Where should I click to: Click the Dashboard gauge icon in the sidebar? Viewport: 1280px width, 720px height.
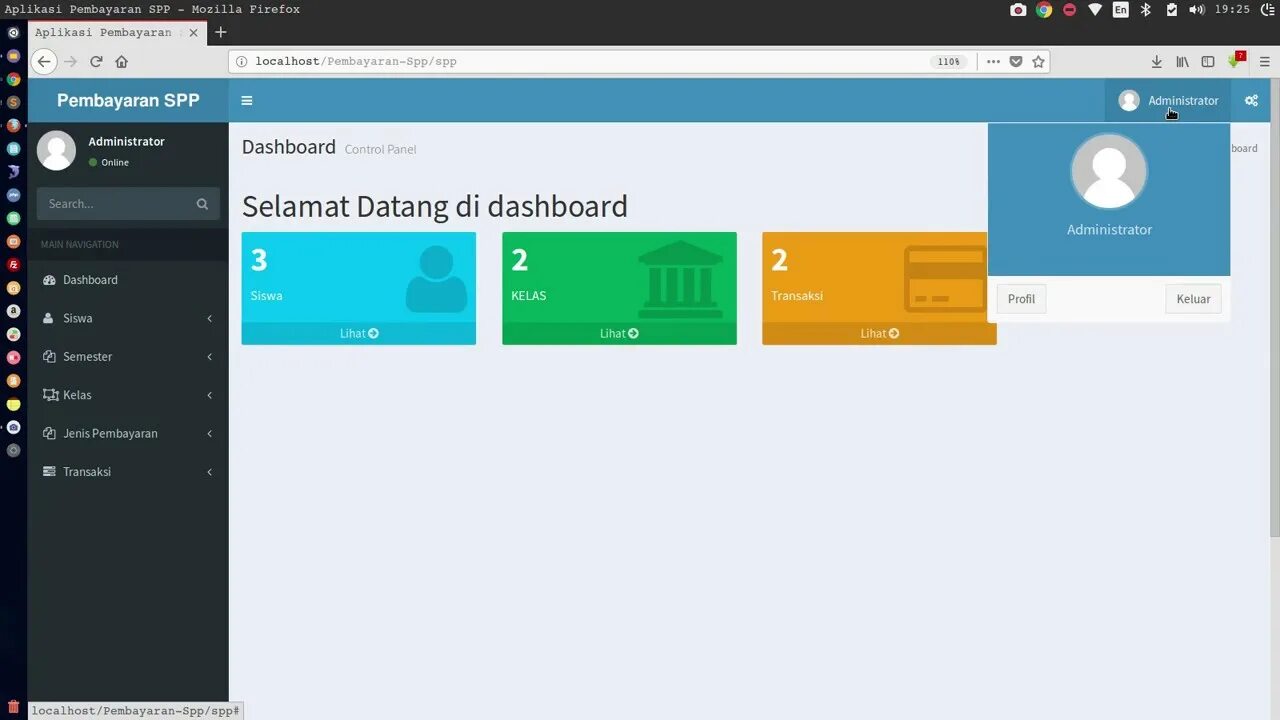click(49, 280)
